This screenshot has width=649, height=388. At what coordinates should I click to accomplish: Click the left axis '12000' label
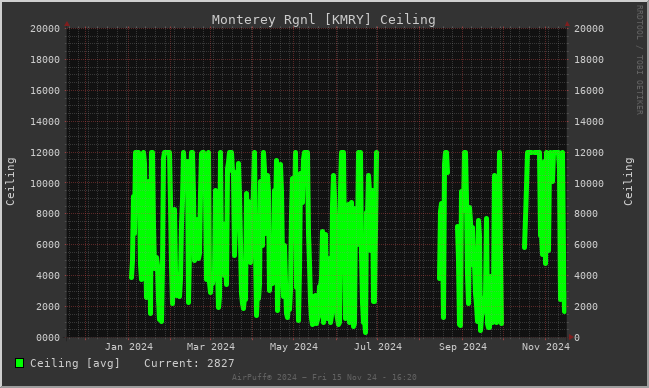tap(45, 152)
